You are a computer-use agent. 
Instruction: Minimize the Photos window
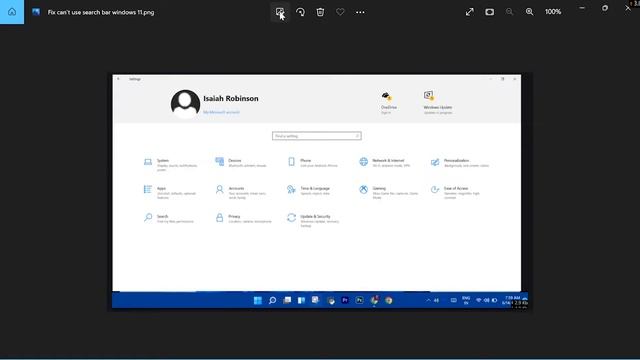[x=582, y=8]
